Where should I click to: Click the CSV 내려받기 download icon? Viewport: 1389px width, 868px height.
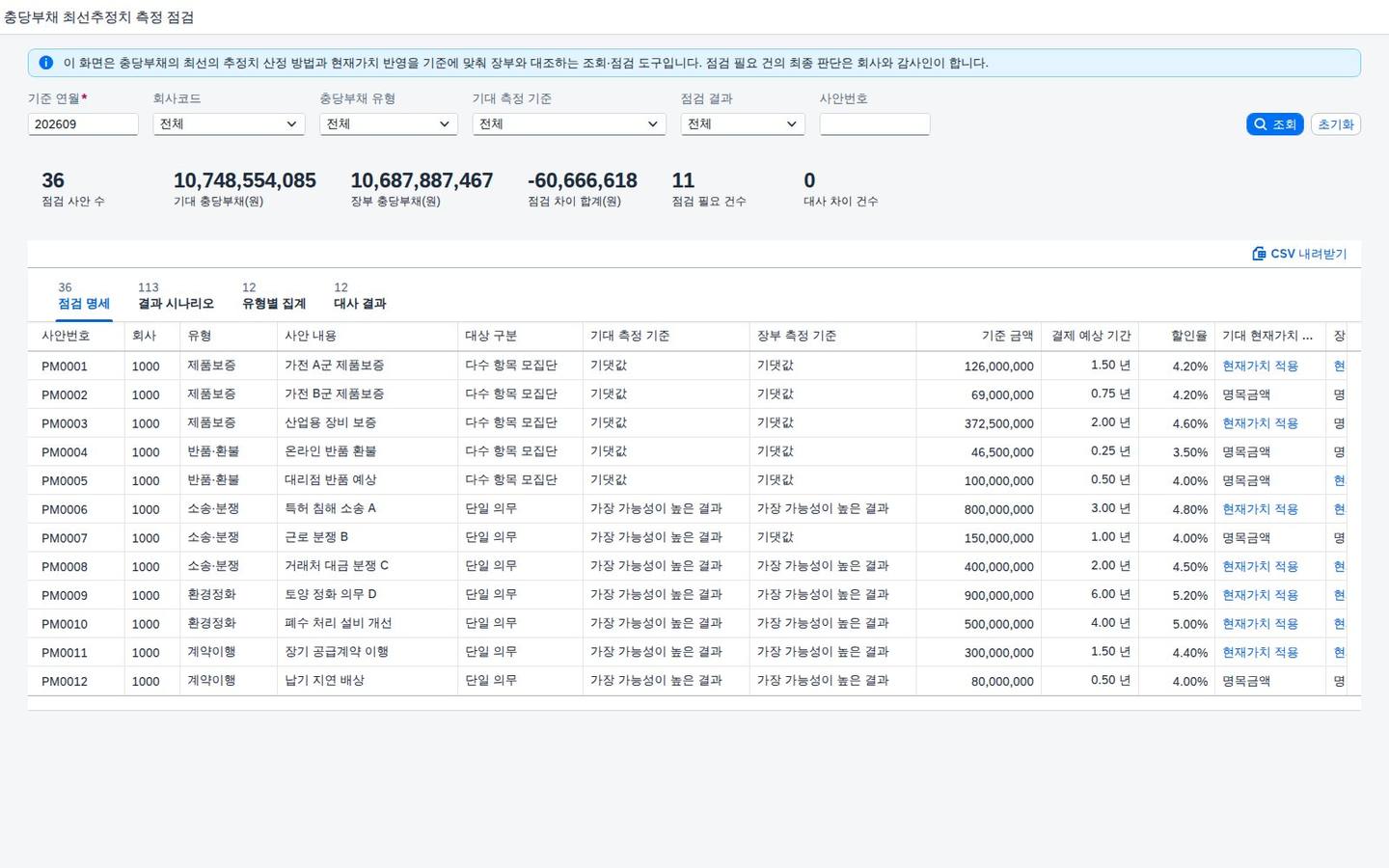point(1259,254)
